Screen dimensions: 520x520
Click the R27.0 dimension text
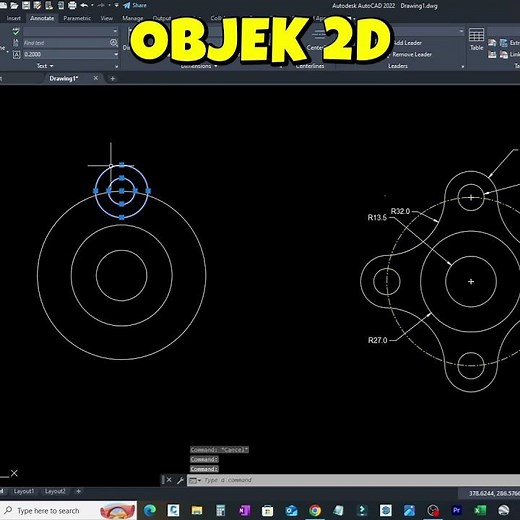[378, 340]
